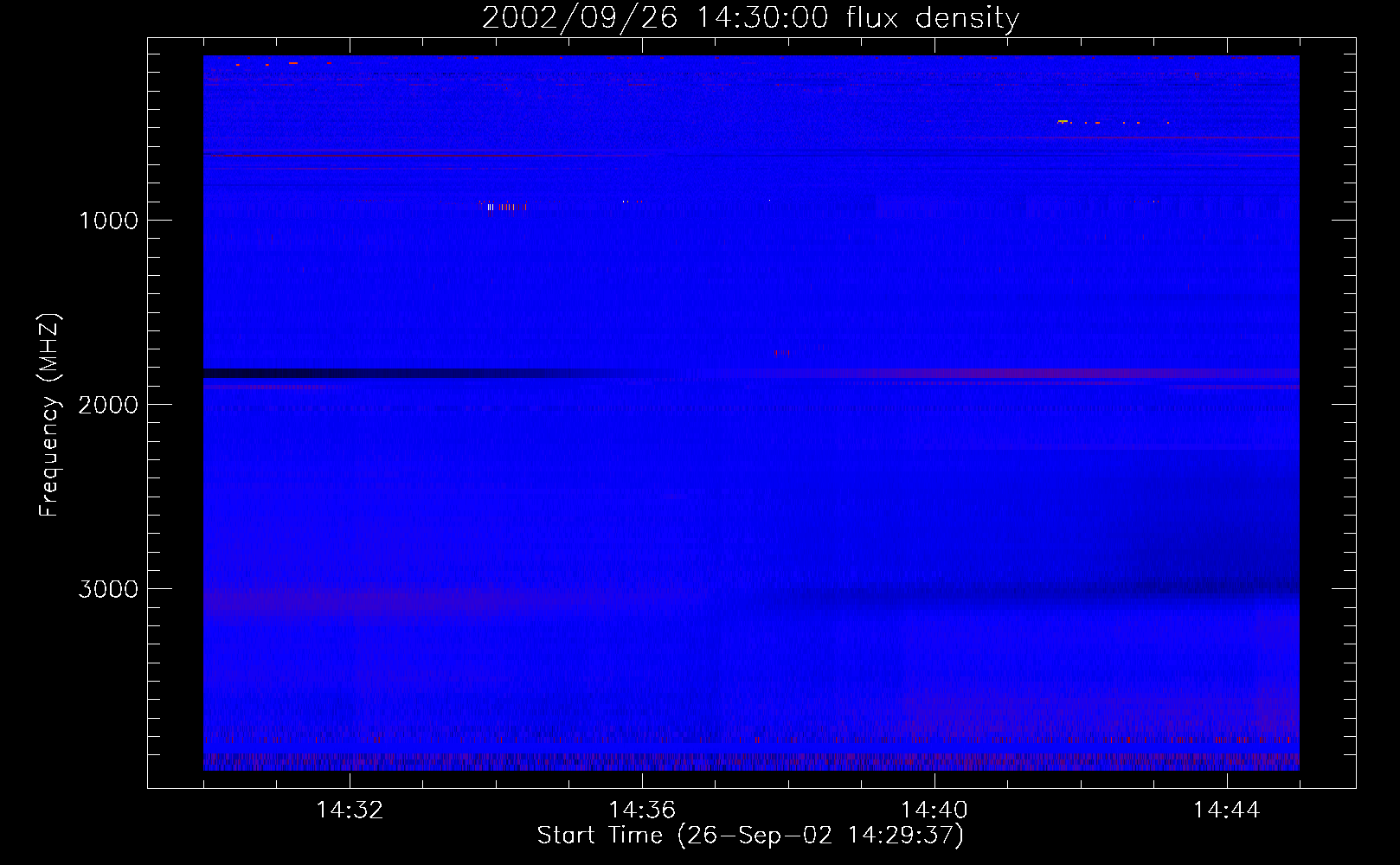1400x865 pixels.
Task: Select the 'Start Time (26-Sep-02 14:29:37)' label
Action: click(x=750, y=836)
